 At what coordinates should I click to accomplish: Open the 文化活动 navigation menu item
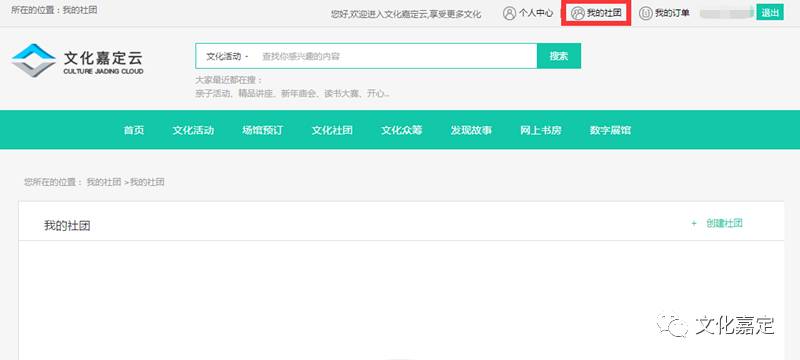pos(193,130)
